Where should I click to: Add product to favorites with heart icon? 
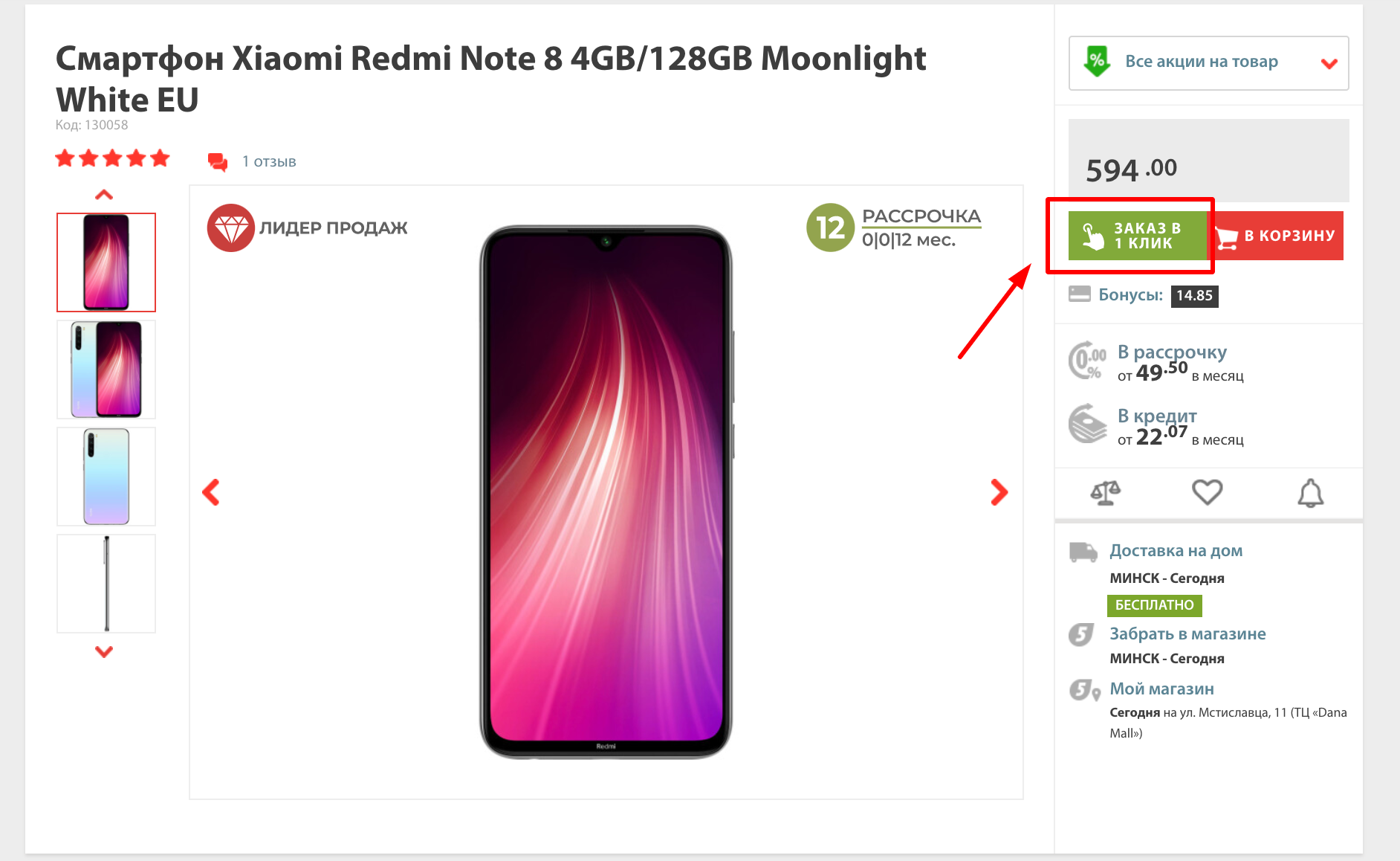click(x=1207, y=492)
